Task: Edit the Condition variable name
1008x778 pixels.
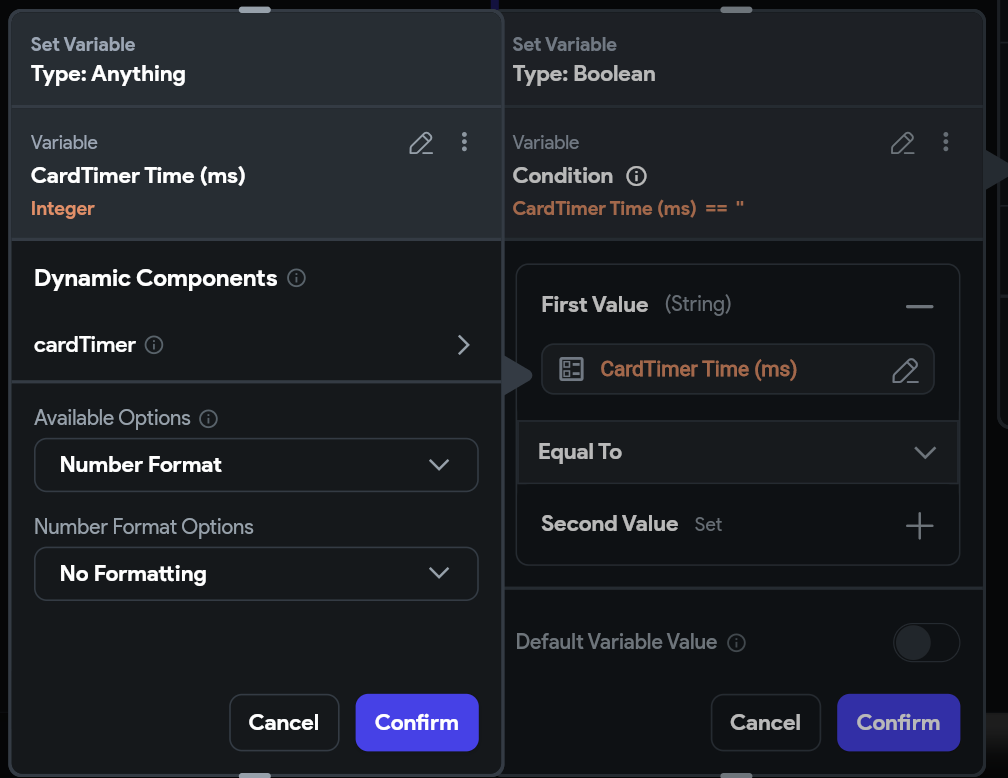Action: 902,143
